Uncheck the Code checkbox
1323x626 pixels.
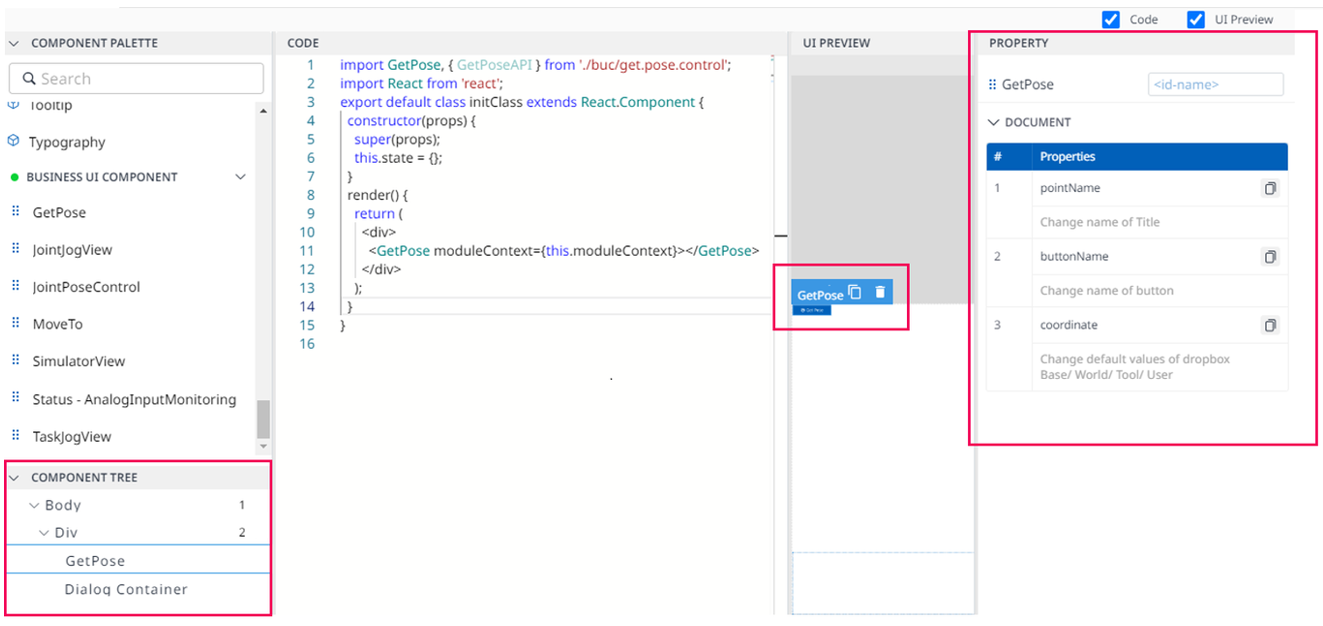pos(1110,19)
